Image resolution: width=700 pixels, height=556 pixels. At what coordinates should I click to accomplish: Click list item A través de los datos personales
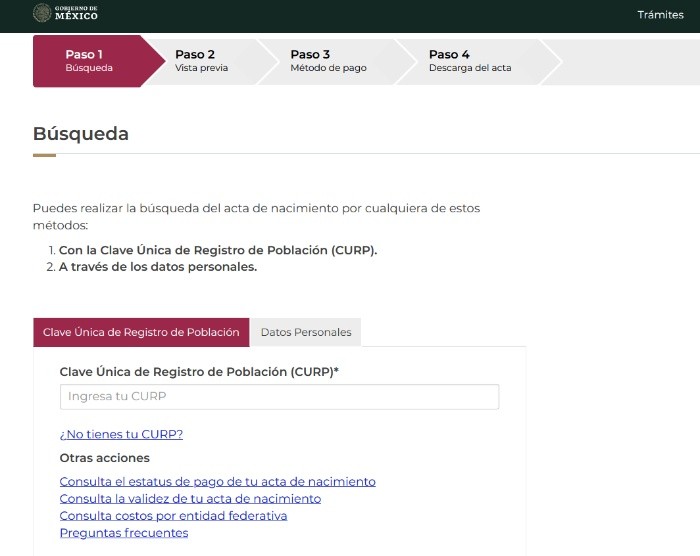click(x=157, y=267)
